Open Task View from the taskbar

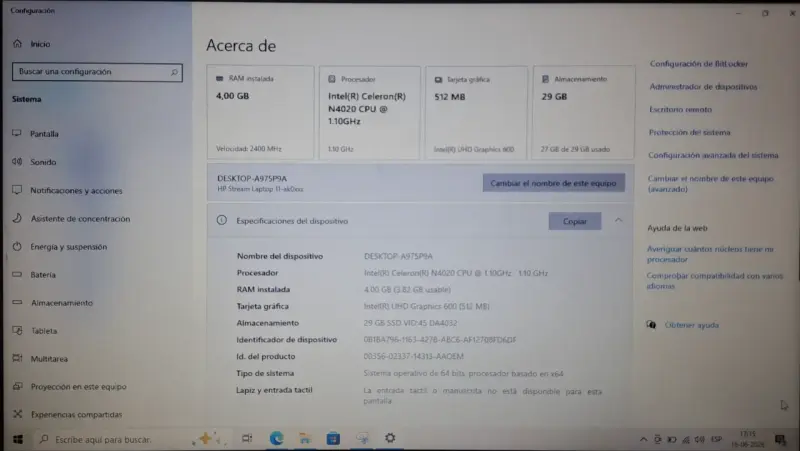pos(247,438)
